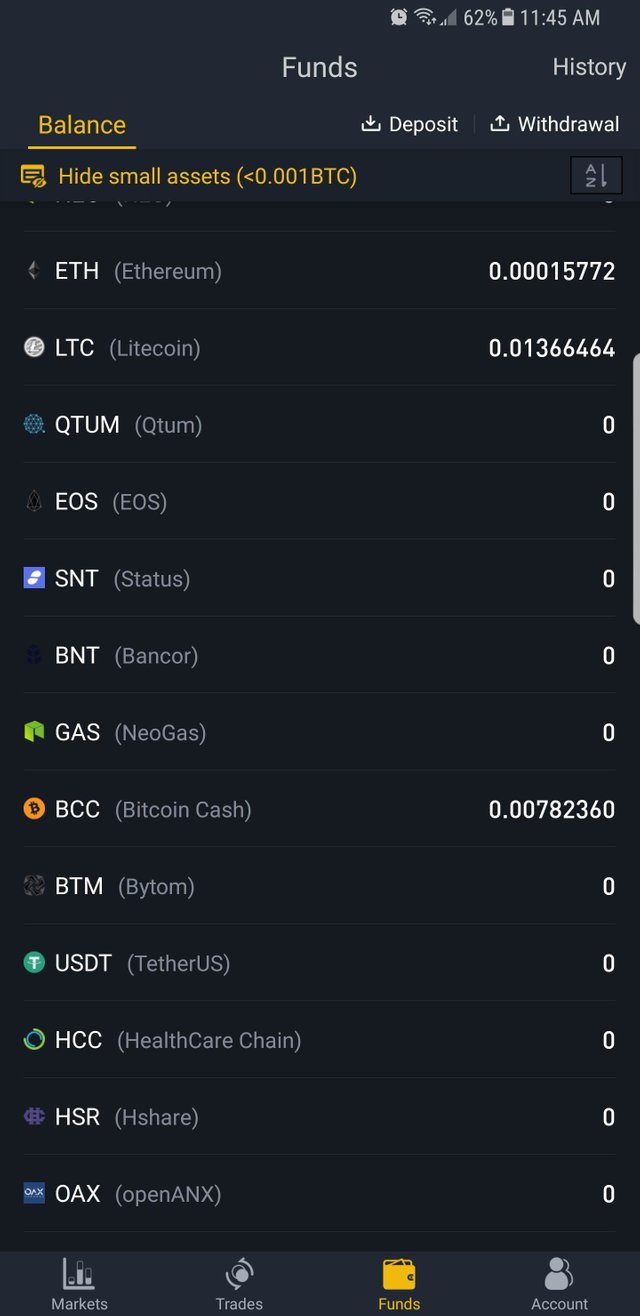Enable Hide small assets option
Screen dimensions: 640x1316
[x=207, y=176]
